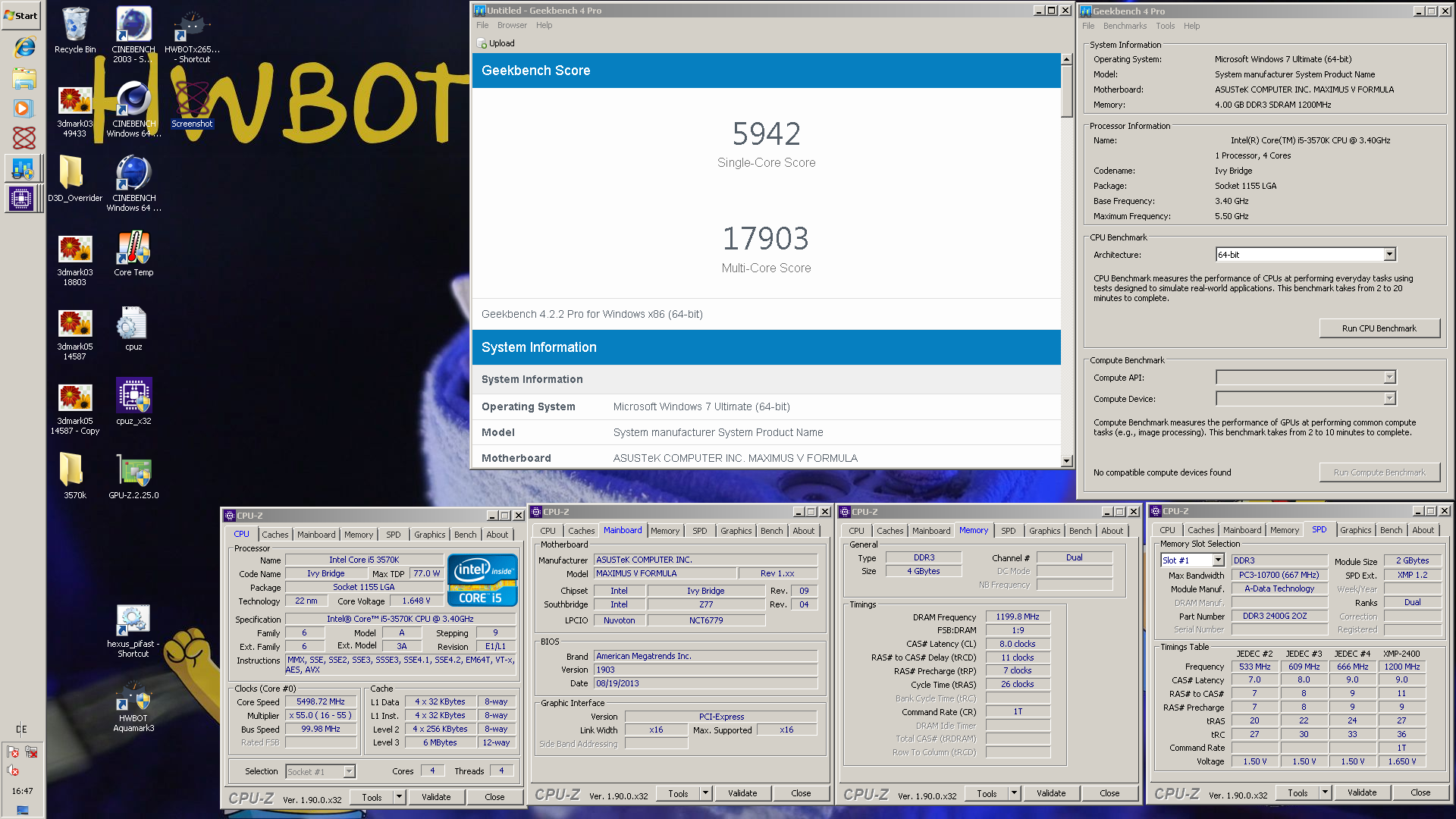Viewport: 1456px width, 819px height.
Task: Open Windows Explorer from the taskbar
Action: (24, 78)
